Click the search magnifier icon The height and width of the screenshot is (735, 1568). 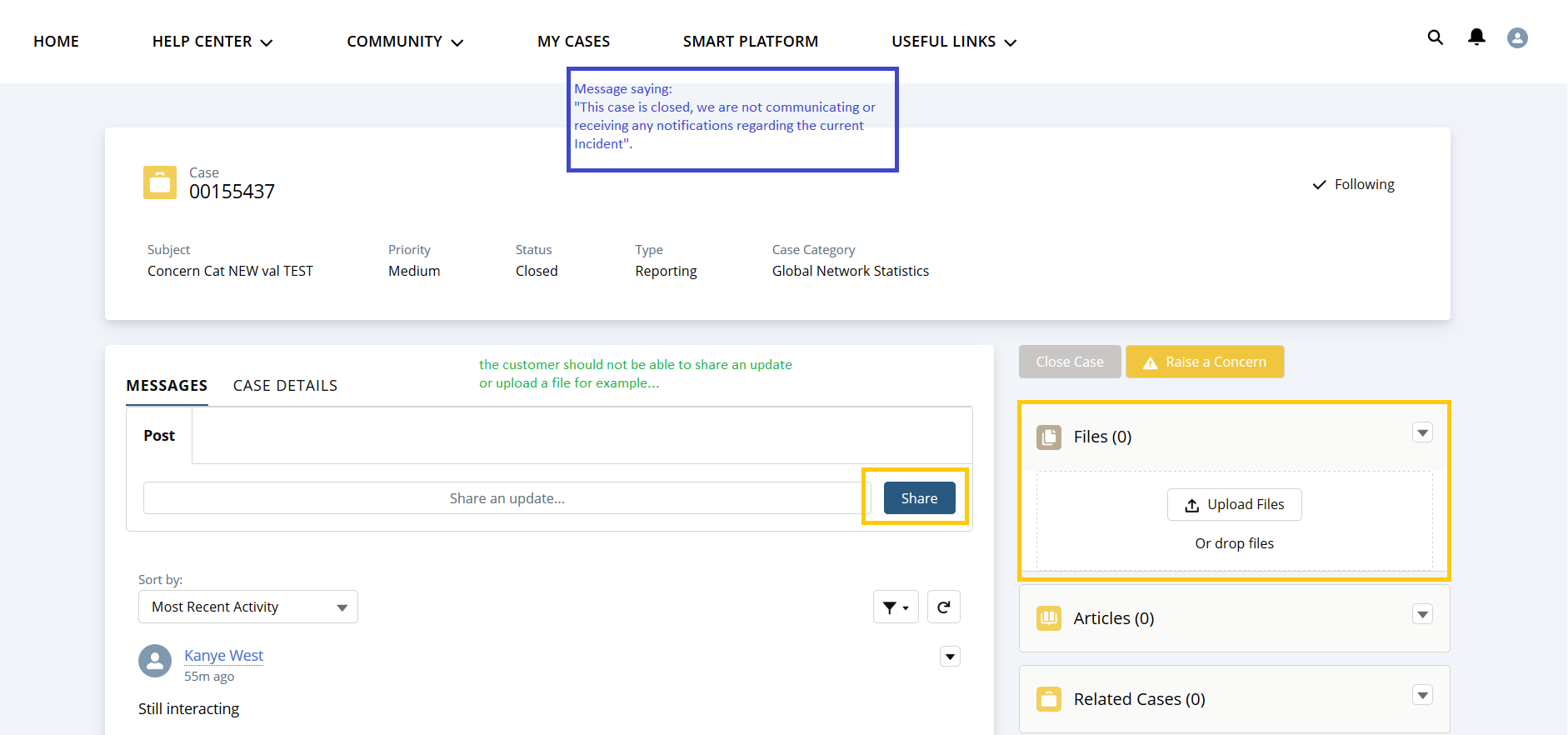click(1435, 37)
